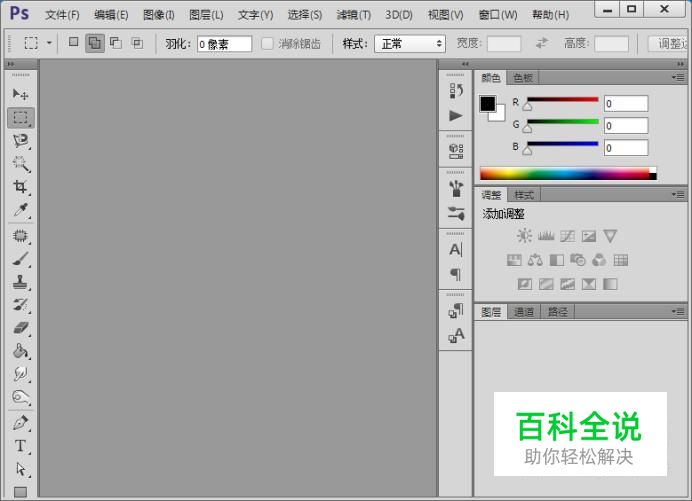Add a Color Lookup adjustment
692x501 pixels.
pyautogui.click(x=621, y=260)
